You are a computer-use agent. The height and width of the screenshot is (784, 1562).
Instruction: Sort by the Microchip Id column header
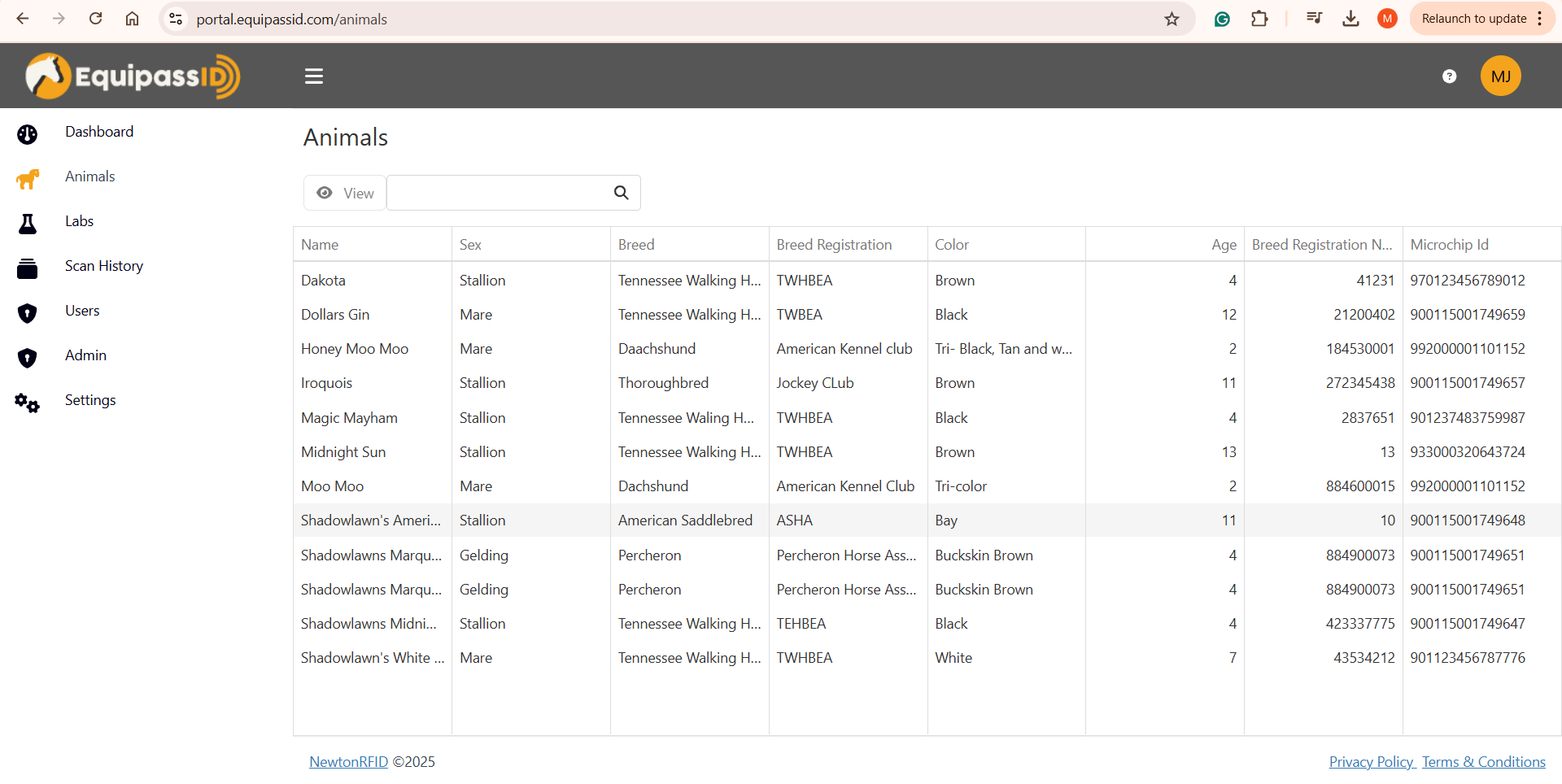[x=1482, y=245]
